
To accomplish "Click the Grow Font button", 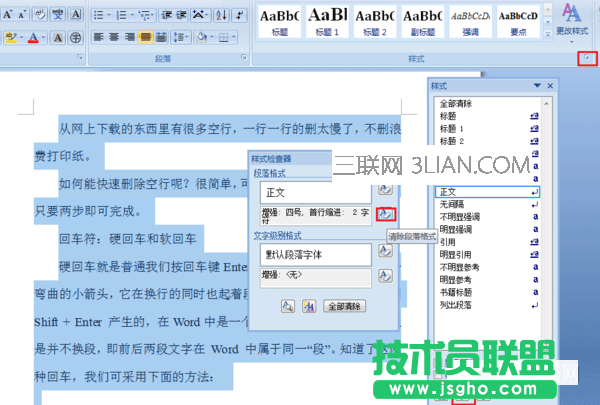I will [x=7, y=15].
